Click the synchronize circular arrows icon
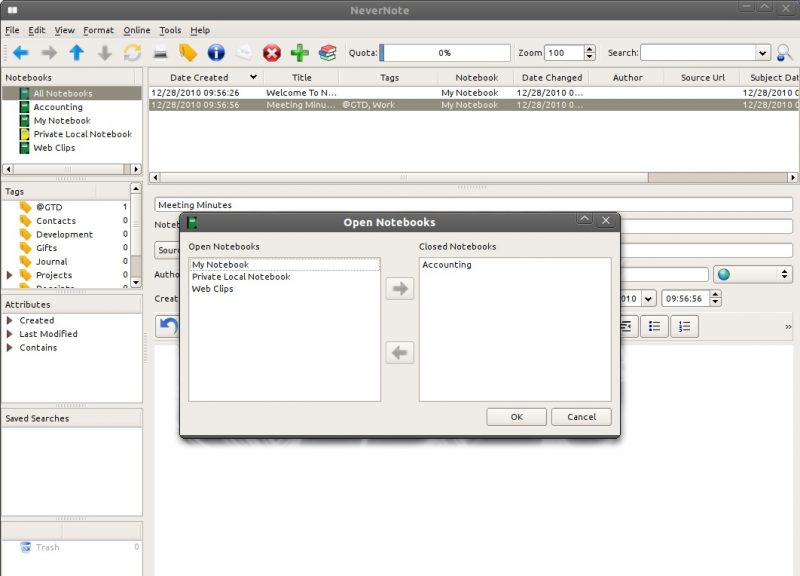800x576 pixels. click(x=132, y=53)
